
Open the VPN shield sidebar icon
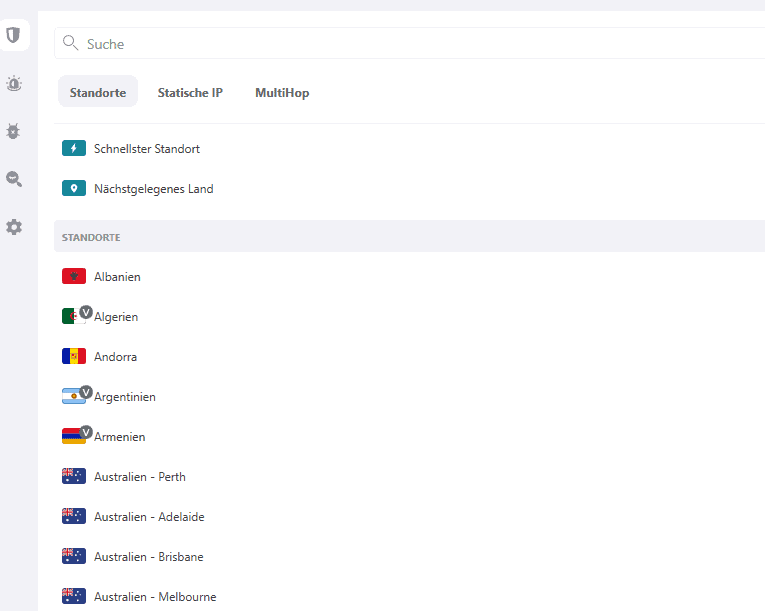point(14,35)
